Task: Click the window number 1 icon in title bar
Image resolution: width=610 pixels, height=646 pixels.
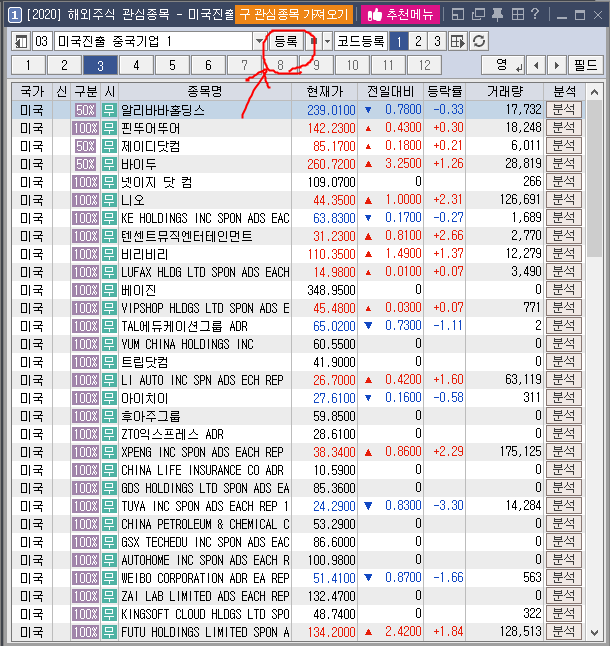Action: [14, 15]
